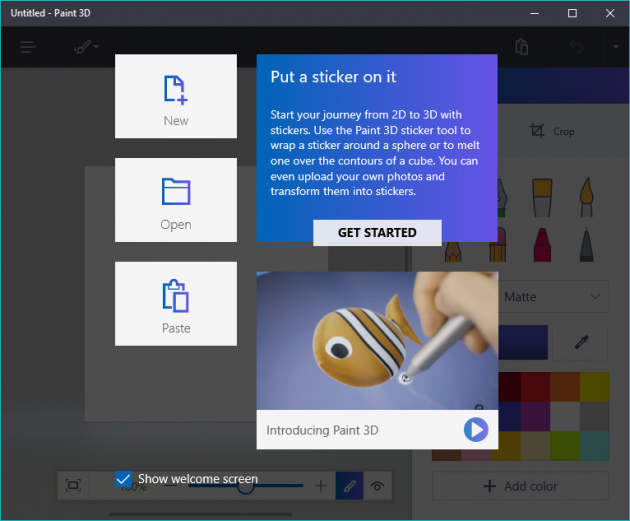
Task: Choose the yellow color swatch
Action: click(x=595, y=387)
